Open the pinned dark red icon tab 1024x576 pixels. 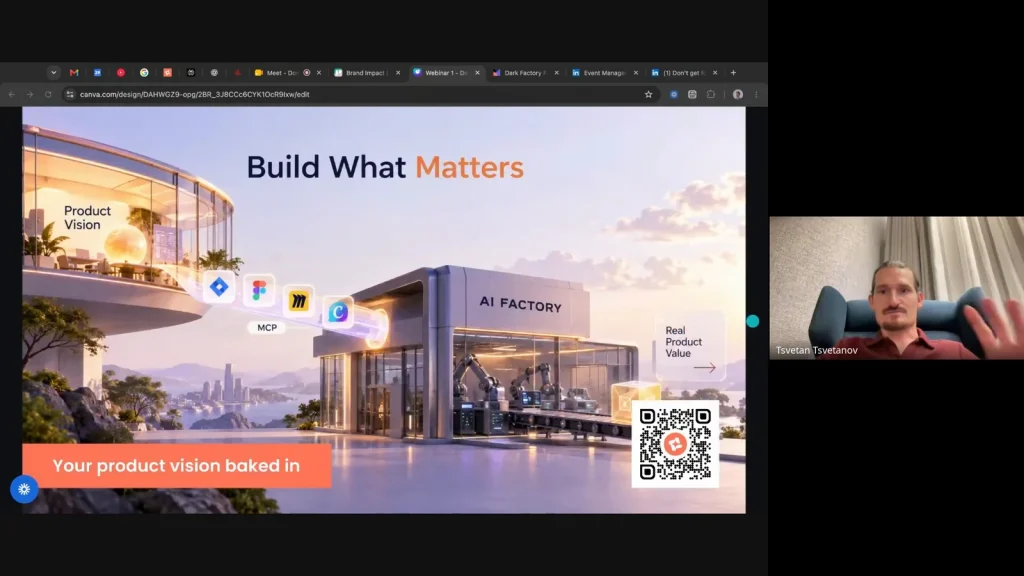(x=238, y=72)
